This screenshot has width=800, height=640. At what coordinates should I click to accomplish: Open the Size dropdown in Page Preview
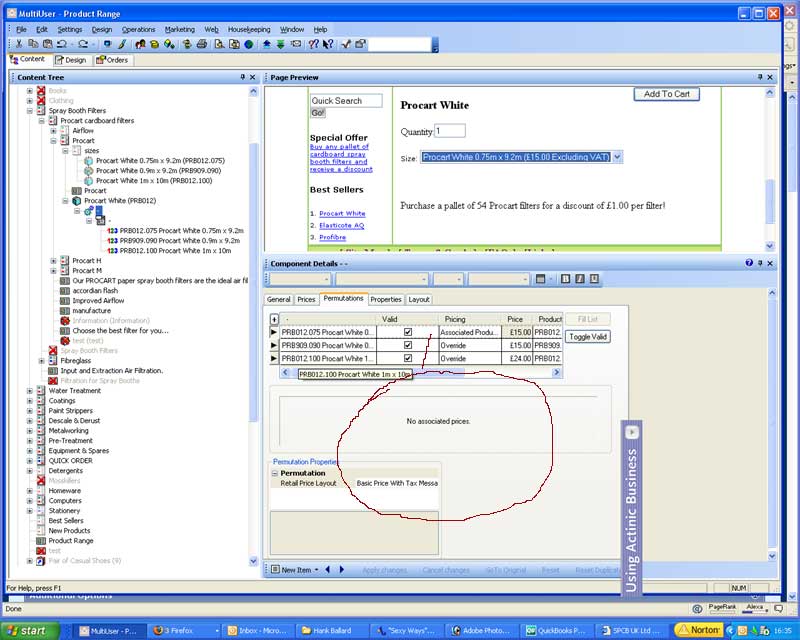[x=617, y=157]
